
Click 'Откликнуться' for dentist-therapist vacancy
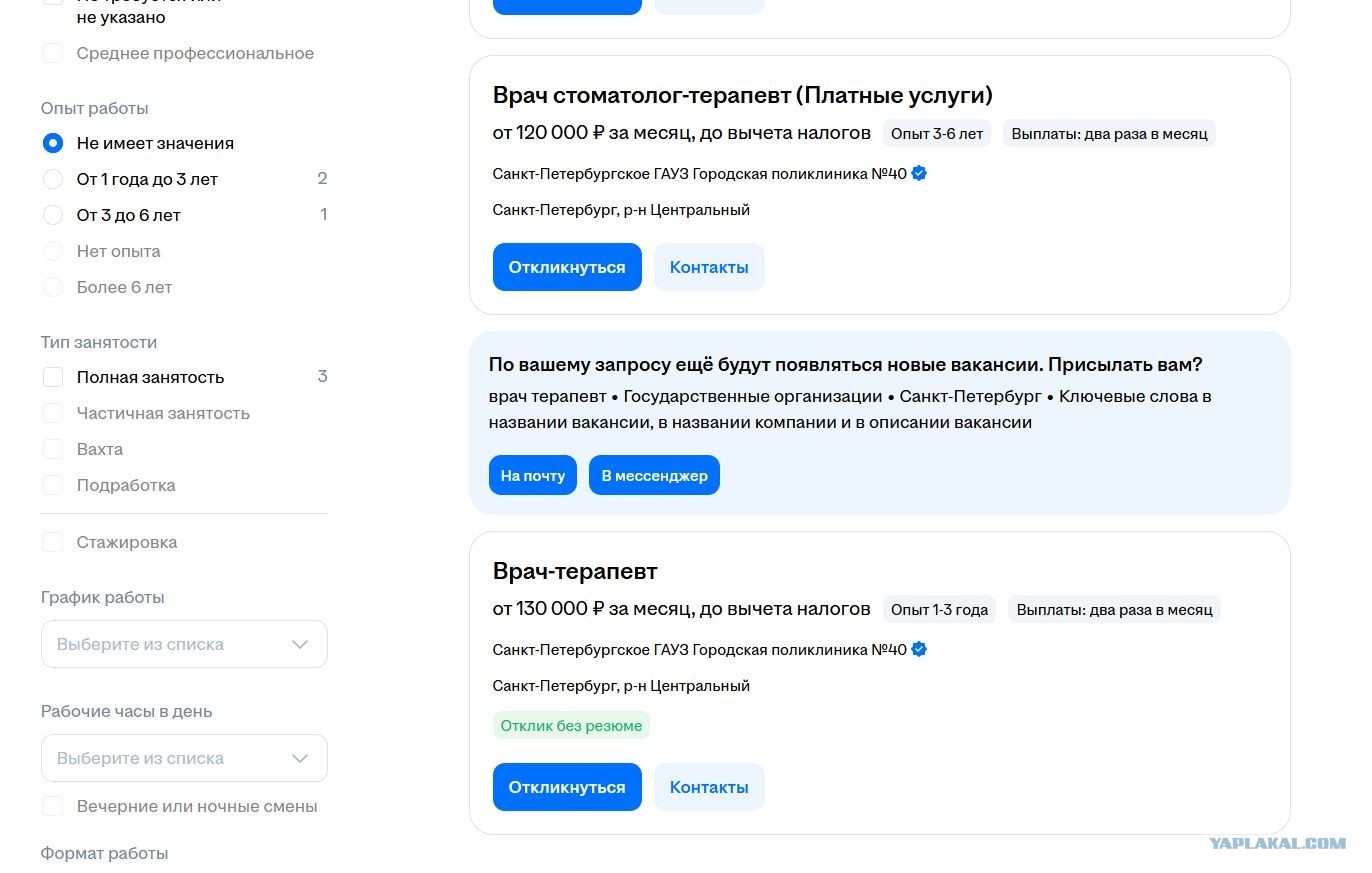(x=567, y=267)
